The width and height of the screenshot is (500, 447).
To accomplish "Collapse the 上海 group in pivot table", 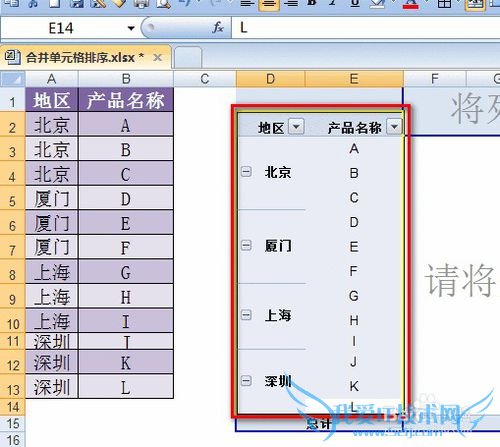I will pos(246,315).
